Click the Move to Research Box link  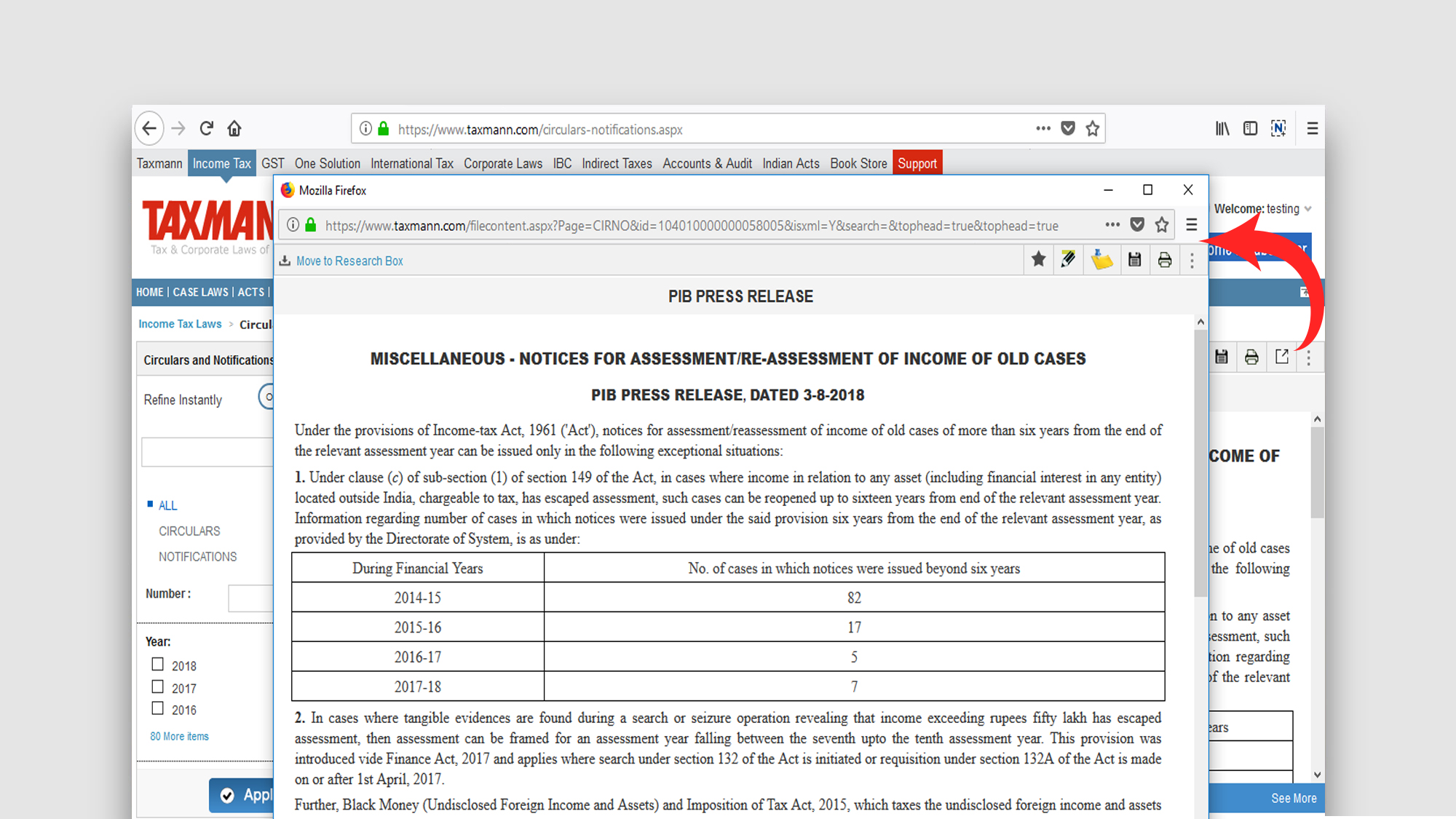[349, 261]
